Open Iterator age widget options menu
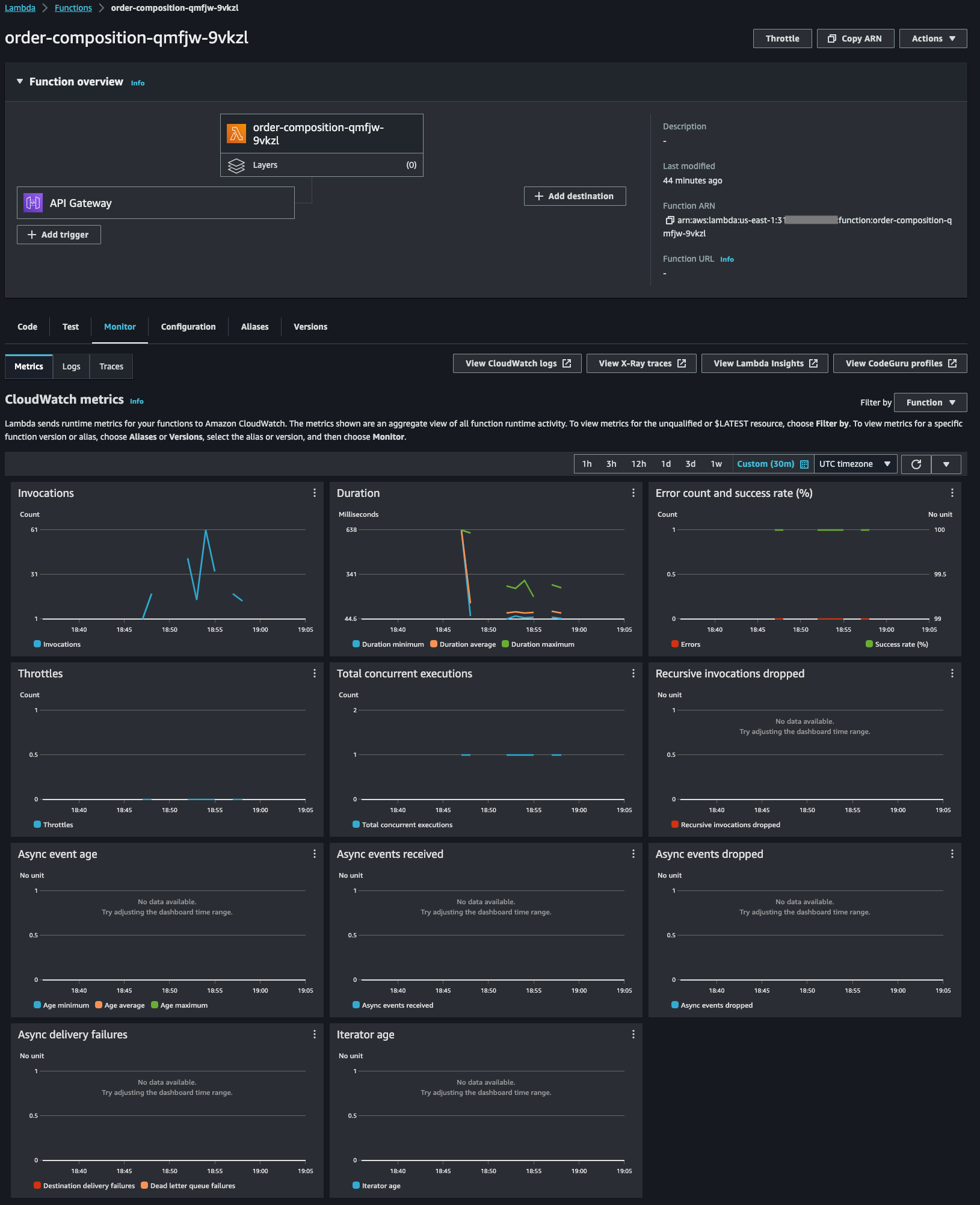 pos(633,1034)
